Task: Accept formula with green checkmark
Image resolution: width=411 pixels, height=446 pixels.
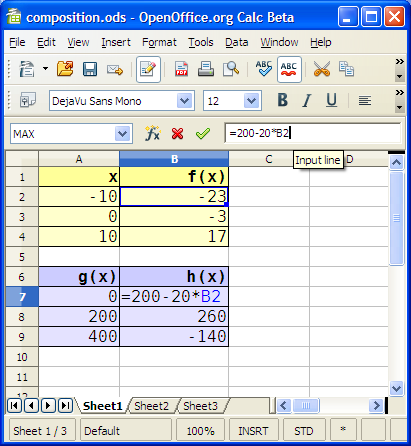Action: [203, 134]
